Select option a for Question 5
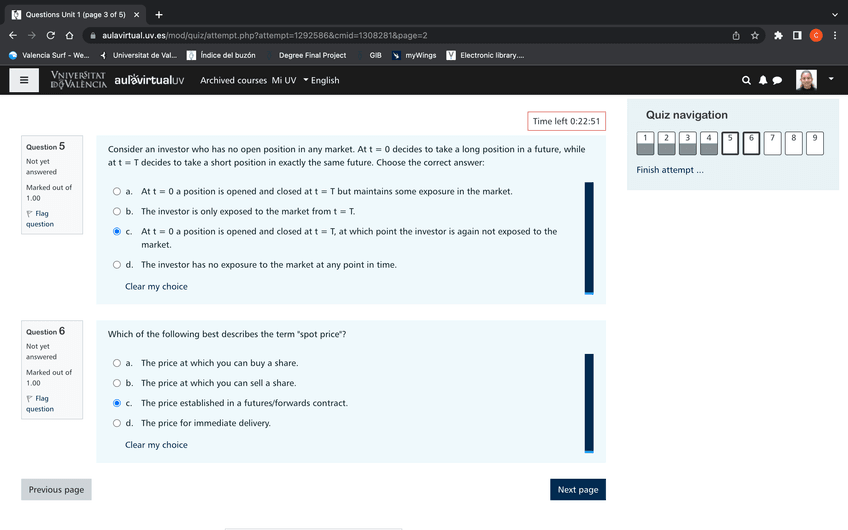This screenshot has height=530, width=848. (117, 191)
